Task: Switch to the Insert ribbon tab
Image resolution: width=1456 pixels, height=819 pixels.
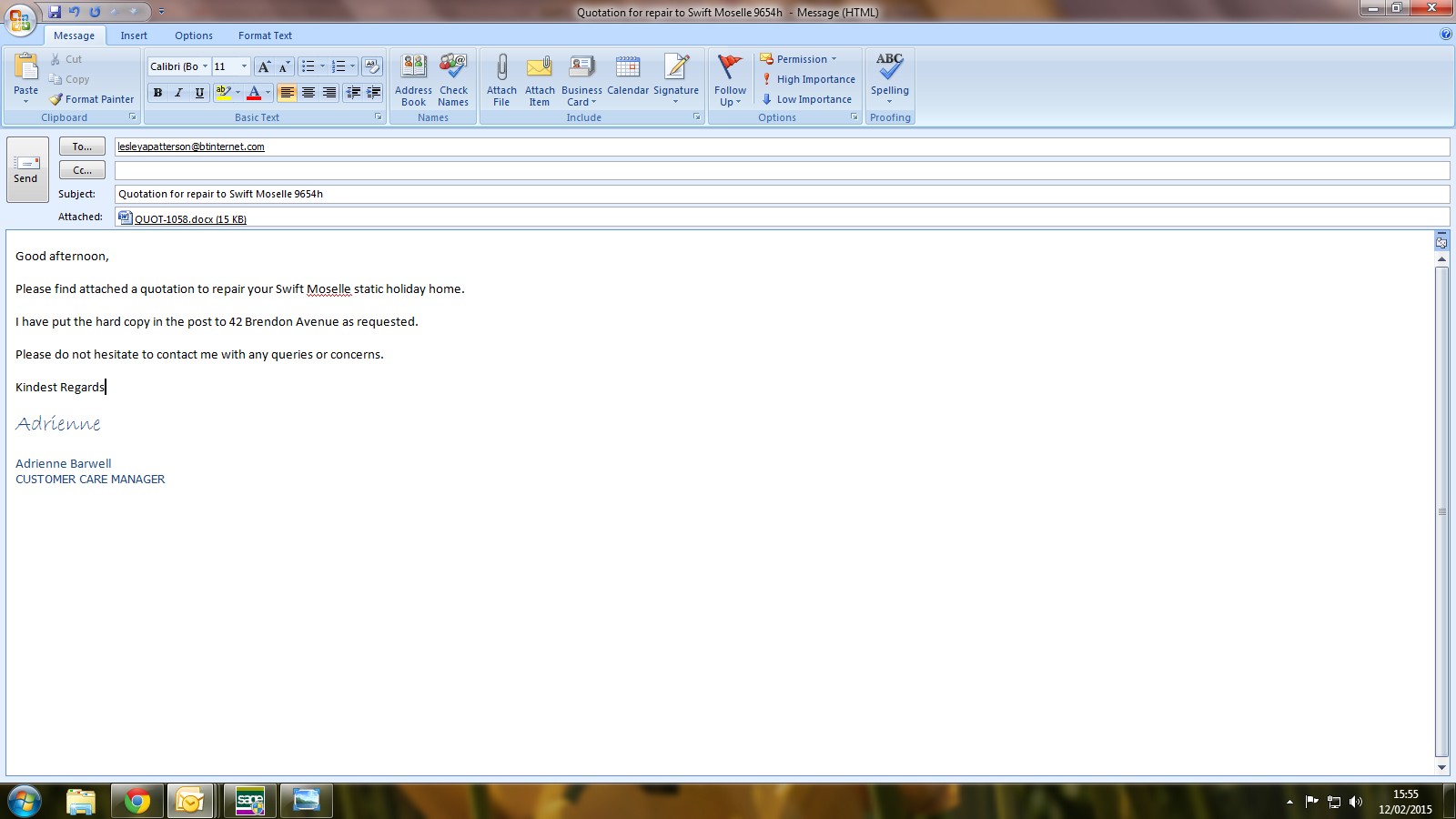Action: [x=134, y=35]
